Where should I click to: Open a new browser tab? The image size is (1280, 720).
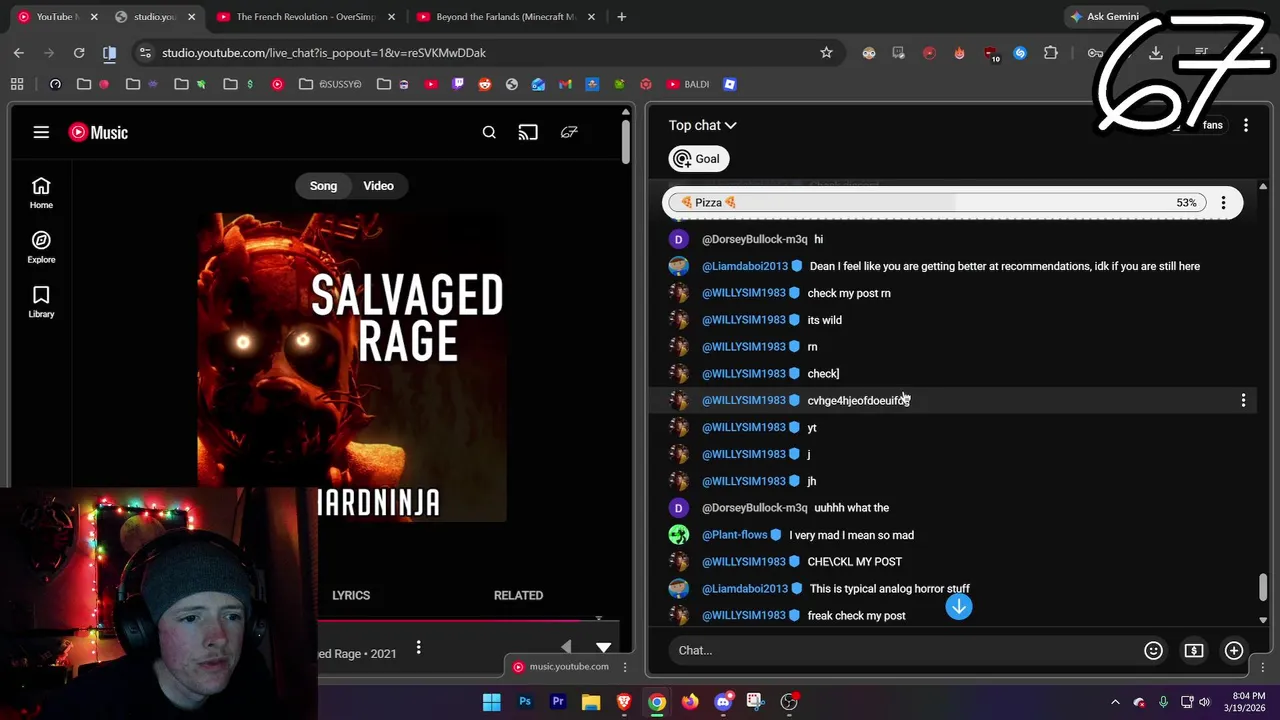tap(621, 17)
